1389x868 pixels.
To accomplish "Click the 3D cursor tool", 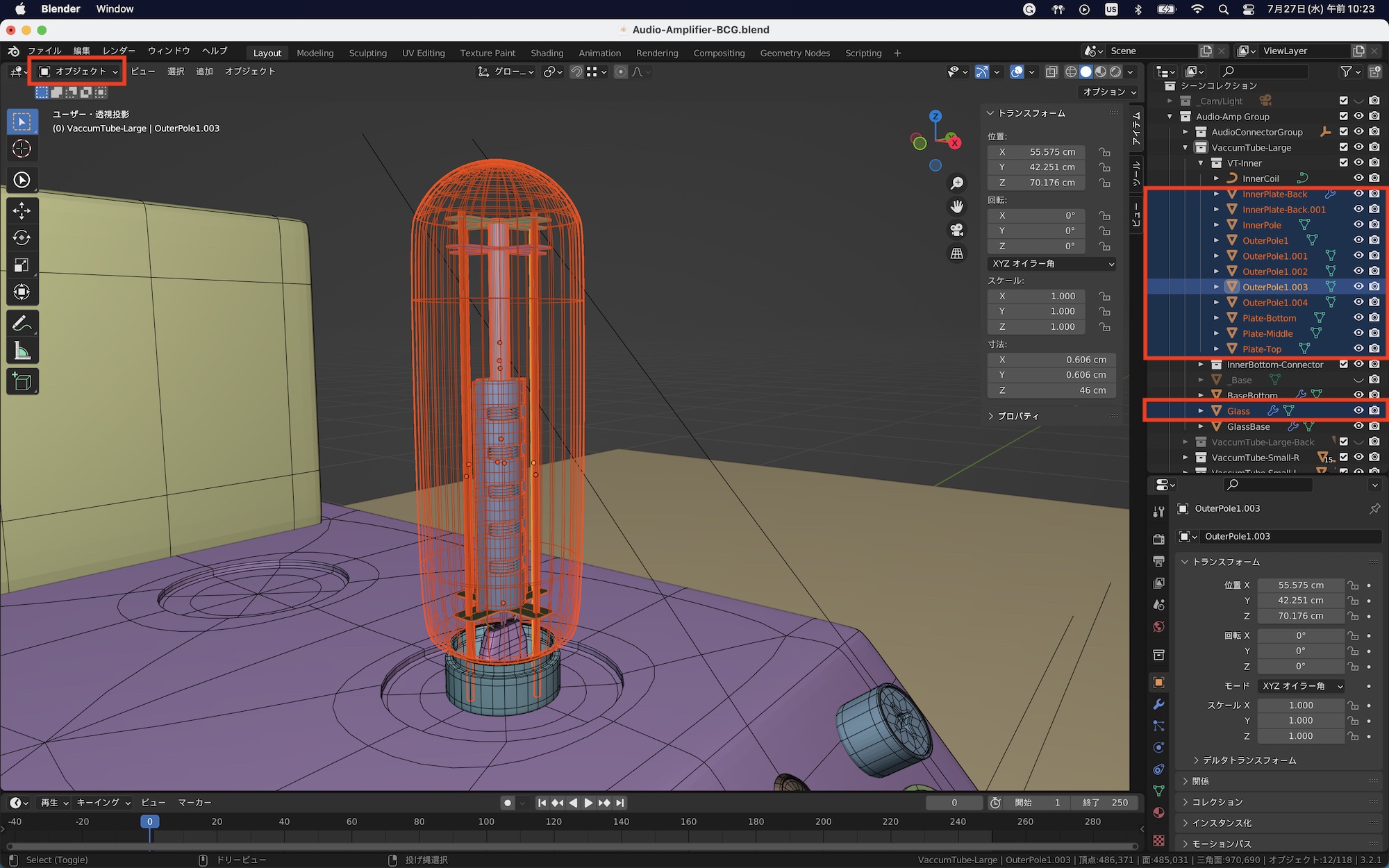I will (x=22, y=149).
